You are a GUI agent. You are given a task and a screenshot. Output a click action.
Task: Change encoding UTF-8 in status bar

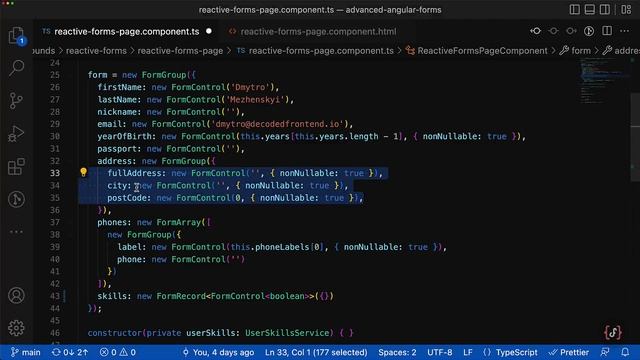tap(440, 352)
